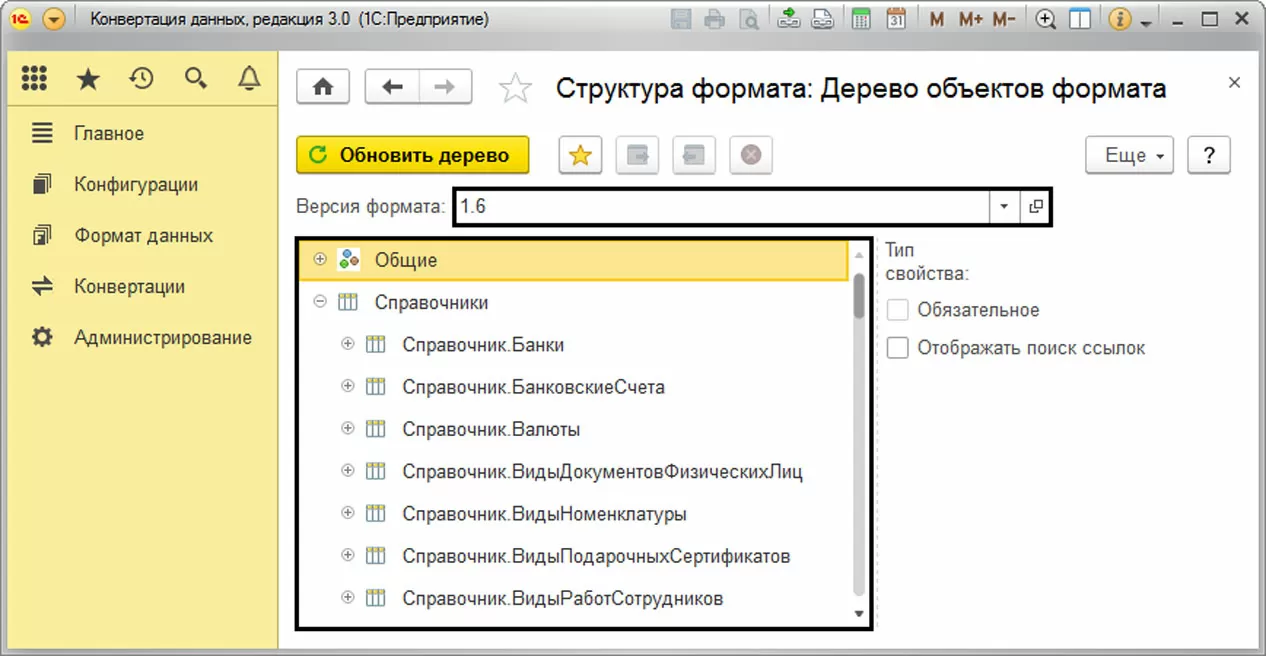Open Print preview icon in title bar
Viewport: 1266px width, 656px height.
tap(747, 19)
